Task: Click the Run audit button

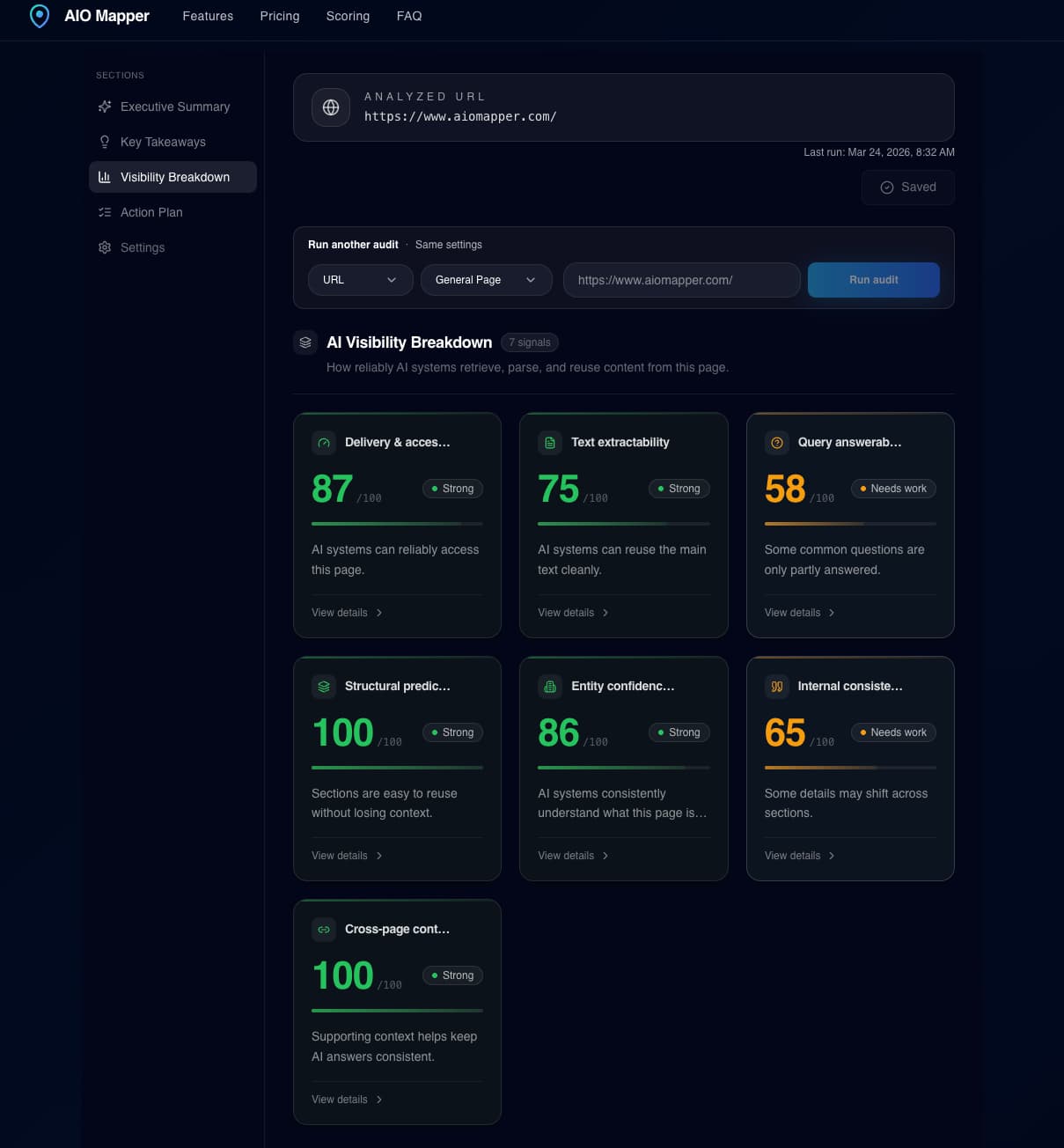Action: tap(873, 280)
